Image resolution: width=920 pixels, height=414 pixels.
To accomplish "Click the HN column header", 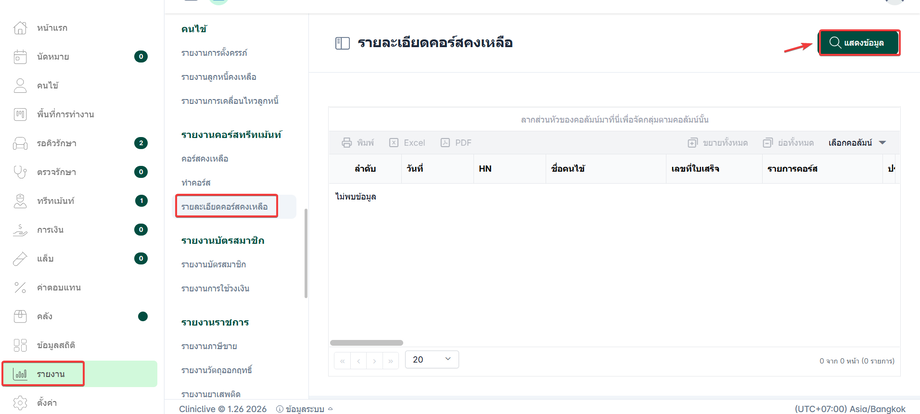I will pos(509,169).
